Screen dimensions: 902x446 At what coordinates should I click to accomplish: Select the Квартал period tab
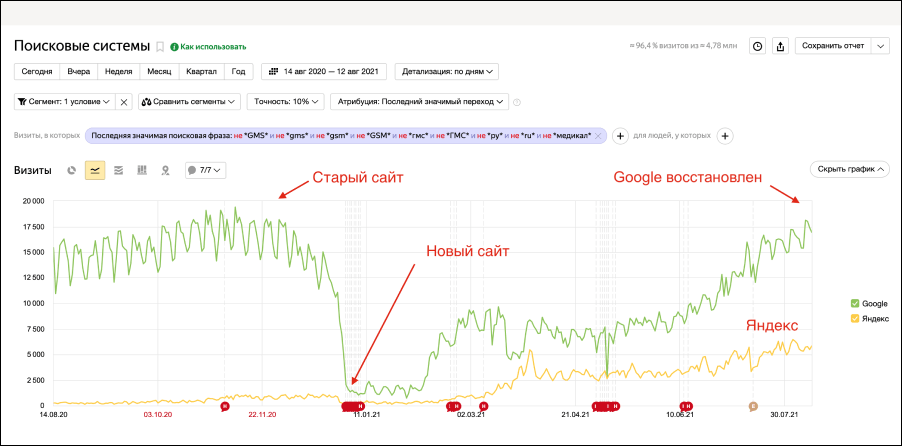[x=201, y=71]
